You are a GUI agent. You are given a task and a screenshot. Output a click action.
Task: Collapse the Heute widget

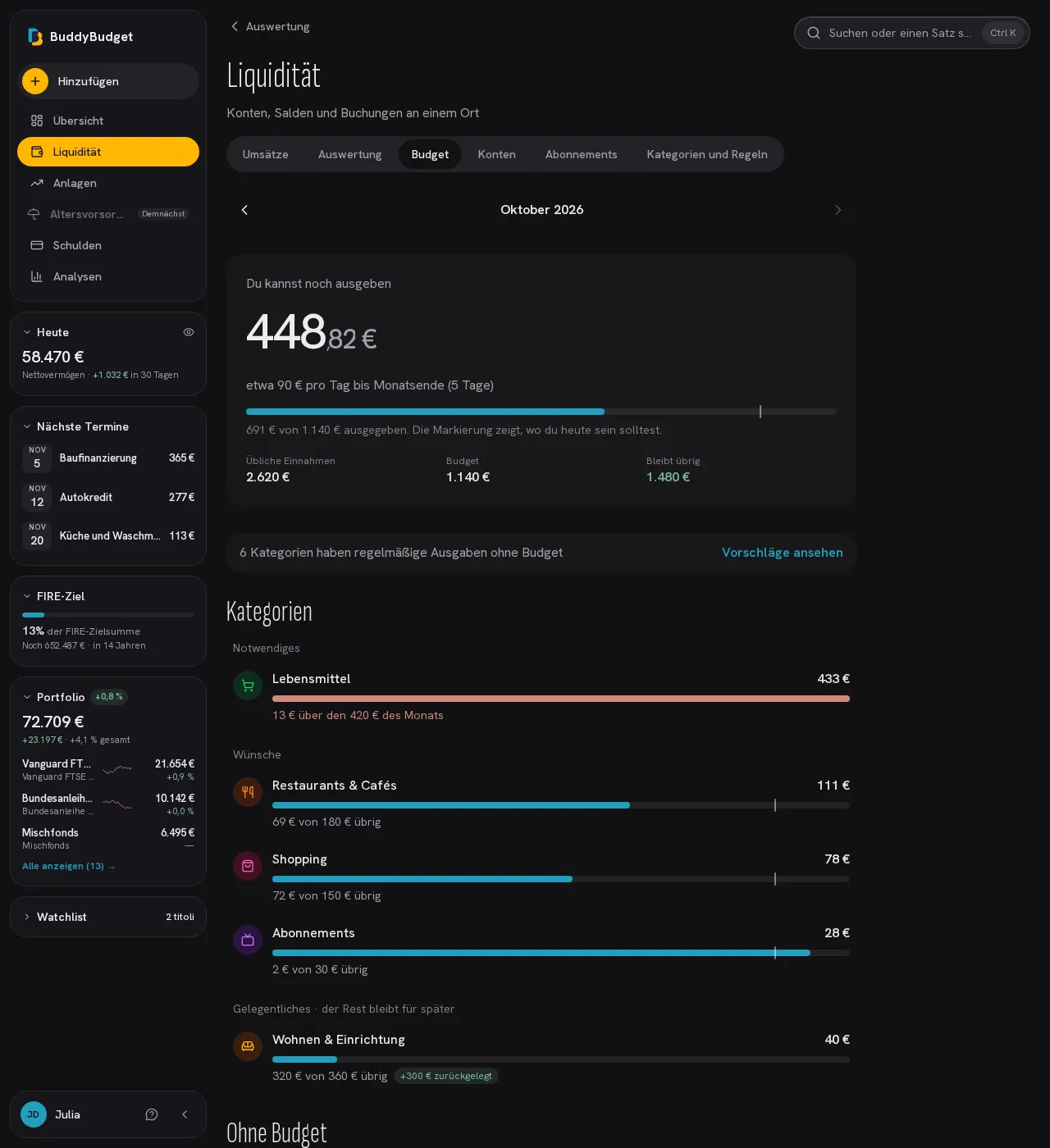point(27,332)
